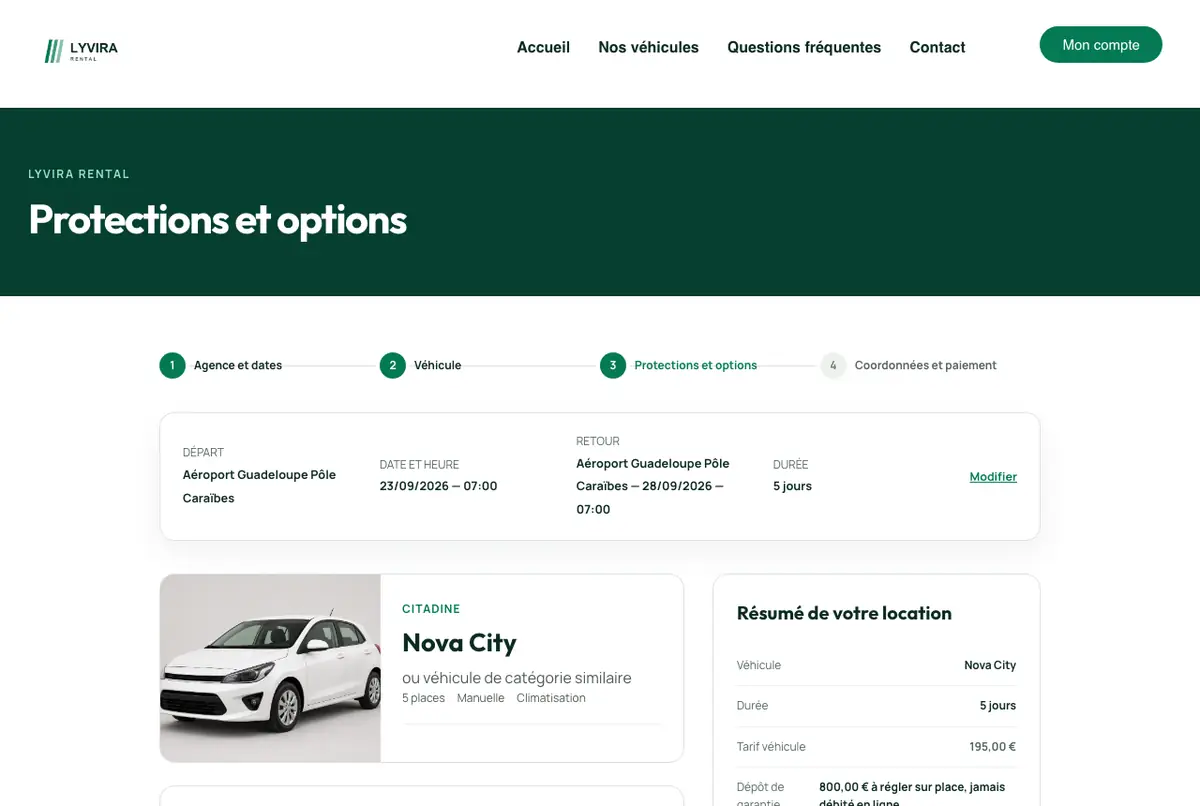Viewport: 1200px width, 806px height.
Task: Select step 3 Protections et options
Action: [679, 365]
